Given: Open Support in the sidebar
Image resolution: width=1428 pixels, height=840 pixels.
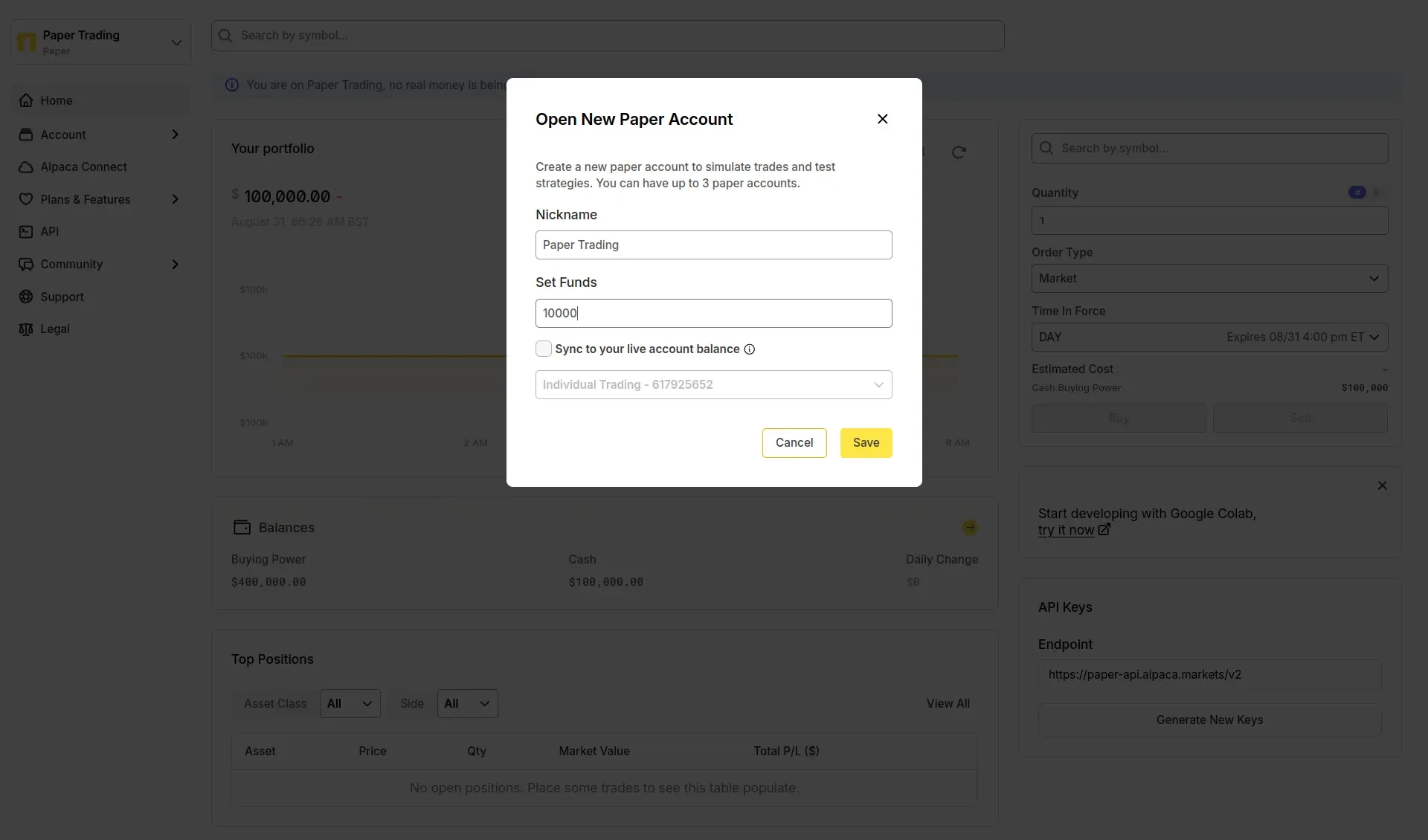Looking at the screenshot, I should 100,297.
